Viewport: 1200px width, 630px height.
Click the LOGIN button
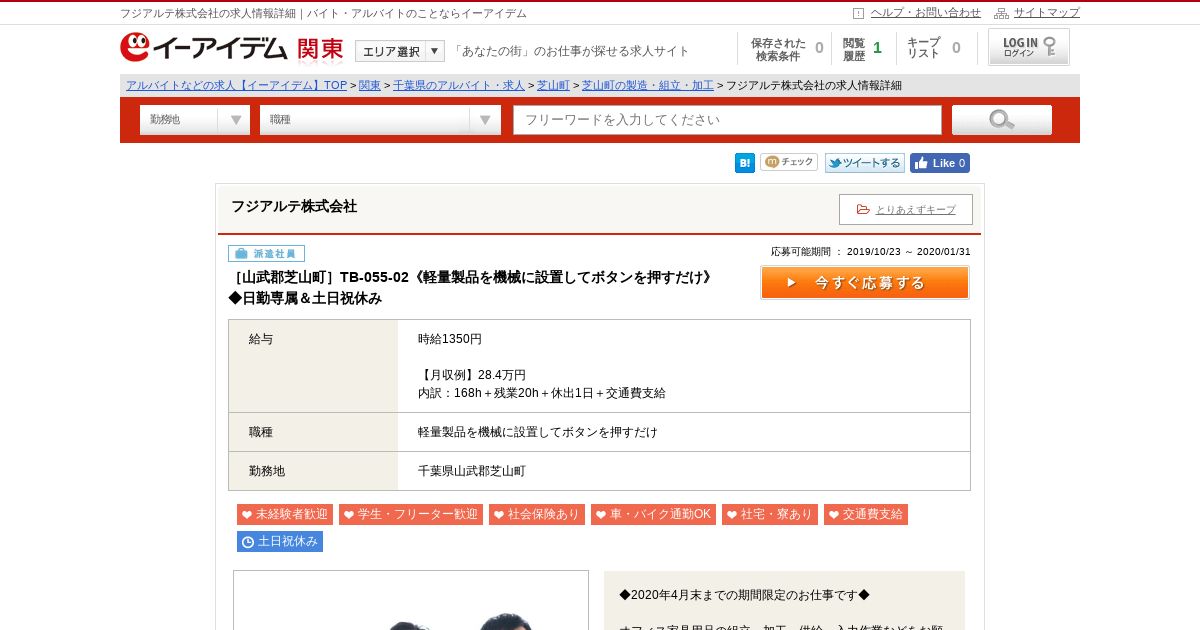pyautogui.click(x=1029, y=47)
